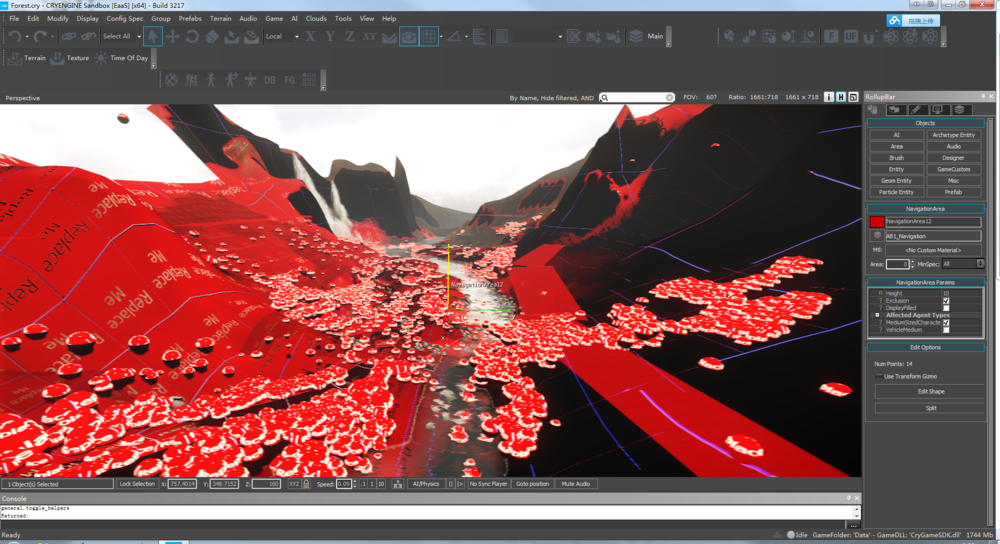Toggle the viewport info 'i' icon
This screenshot has width=1000, height=544.
[x=828, y=97]
